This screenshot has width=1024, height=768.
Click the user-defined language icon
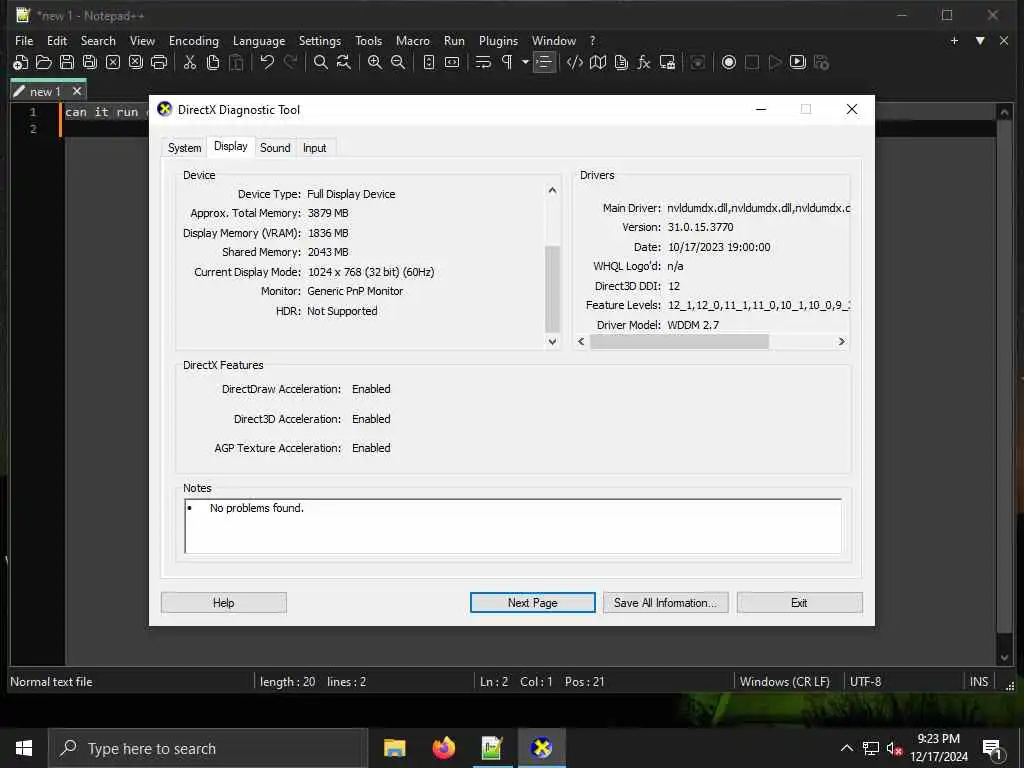575,63
